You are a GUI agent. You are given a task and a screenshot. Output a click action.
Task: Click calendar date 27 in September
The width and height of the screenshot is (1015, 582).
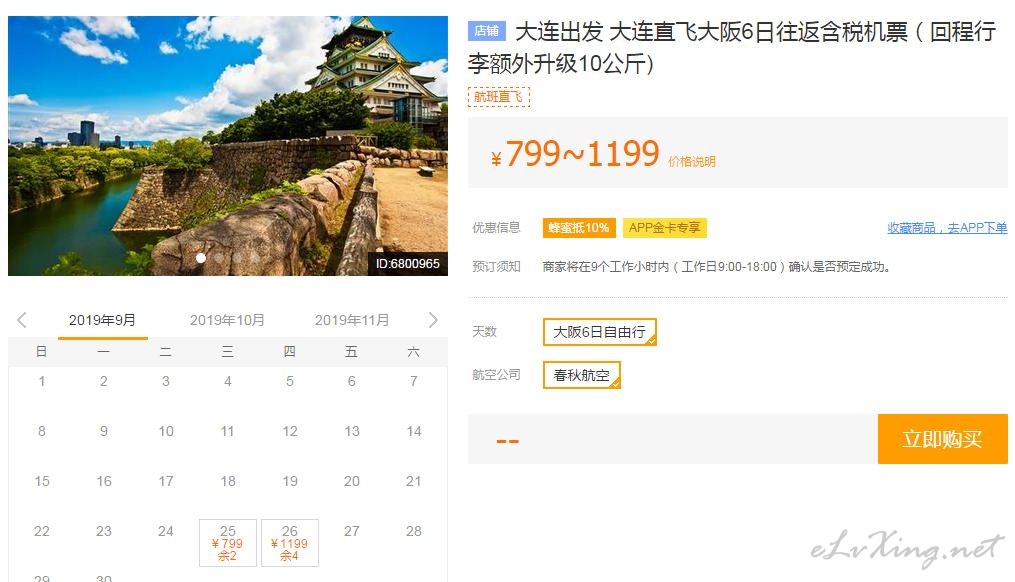351,531
